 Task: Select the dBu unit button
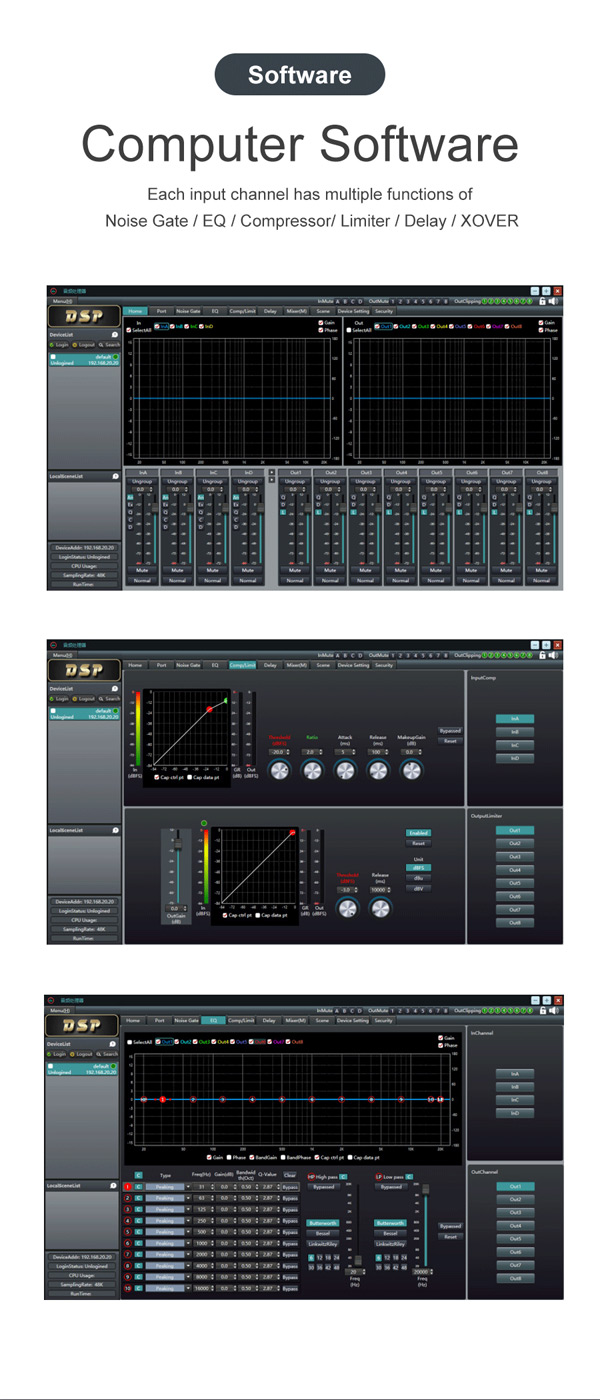pos(418,877)
